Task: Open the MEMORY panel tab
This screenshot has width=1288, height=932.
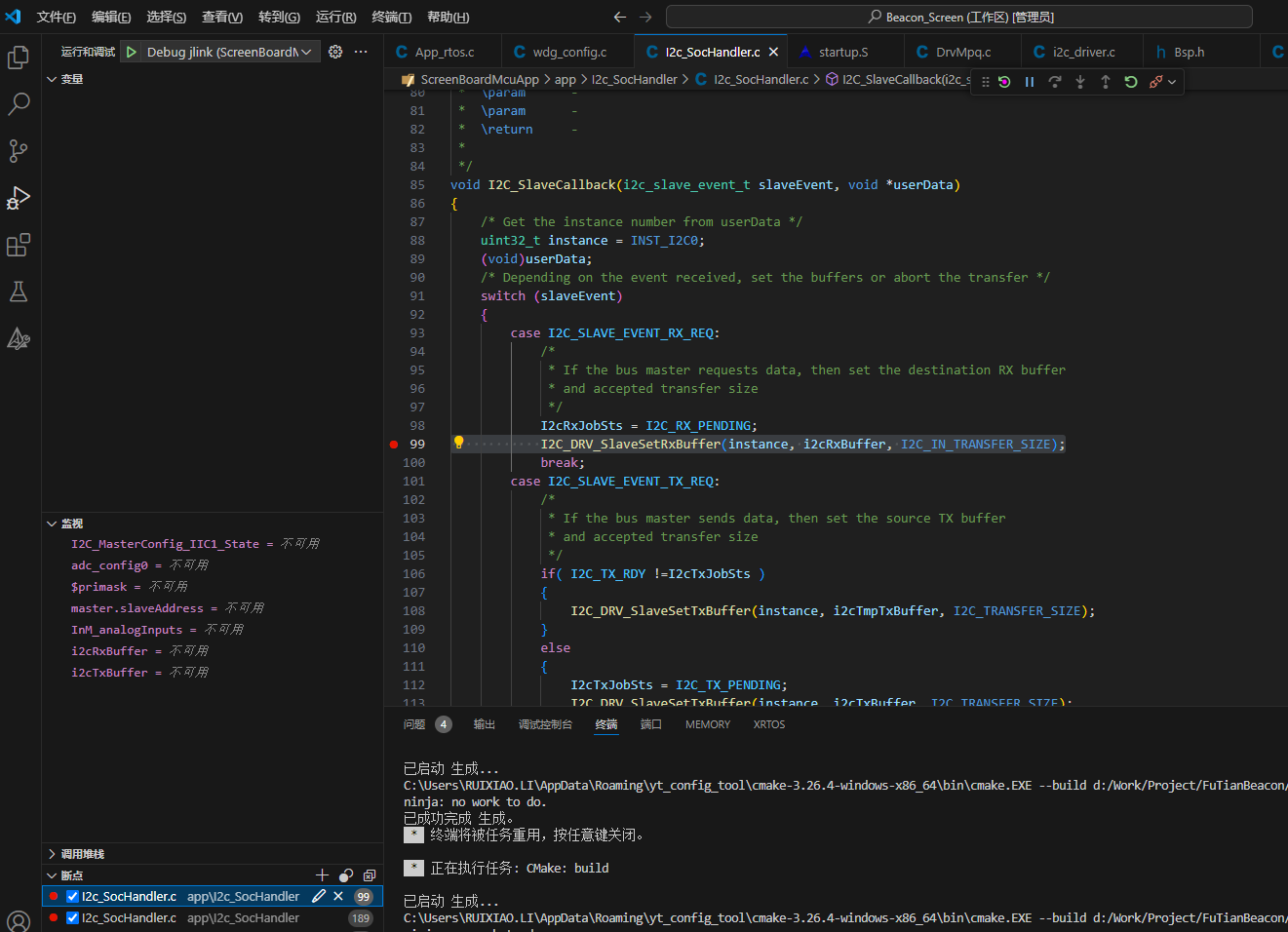Action: tap(708, 724)
